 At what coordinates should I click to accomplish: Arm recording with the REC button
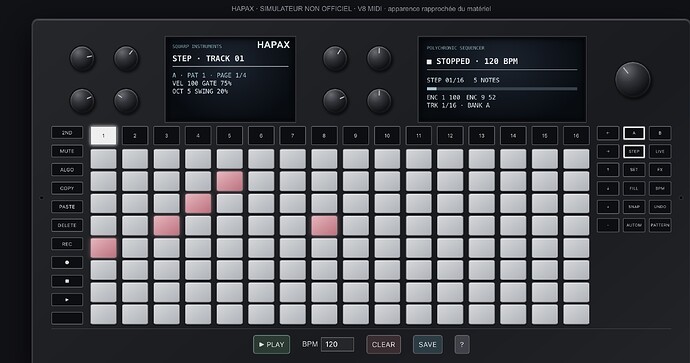tap(67, 244)
